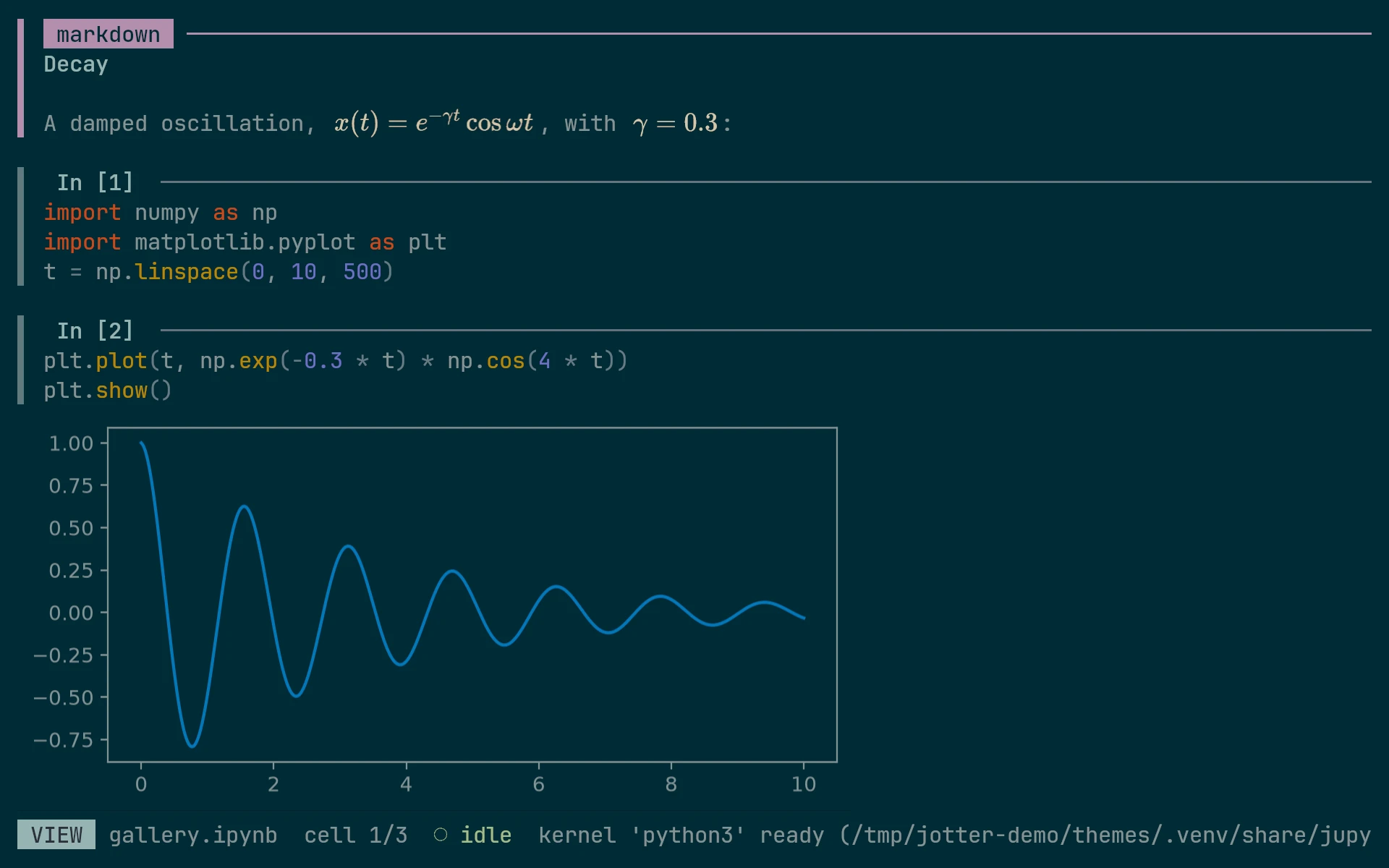Screen dimensions: 1389x868
Task: Click the −0.75 y-axis tick label
Action: pyautogui.click(x=64, y=740)
